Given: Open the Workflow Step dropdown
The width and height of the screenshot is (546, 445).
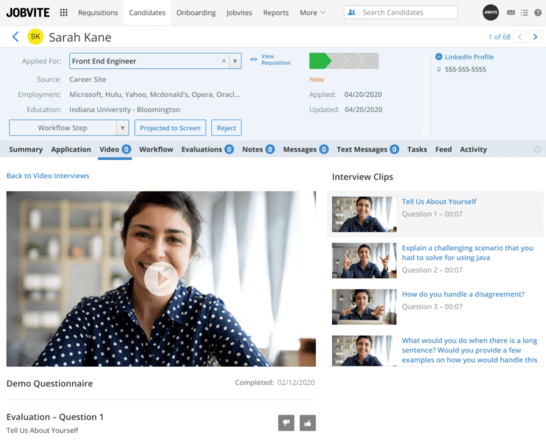Looking at the screenshot, I should pyautogui.click(x=69, y=128).
